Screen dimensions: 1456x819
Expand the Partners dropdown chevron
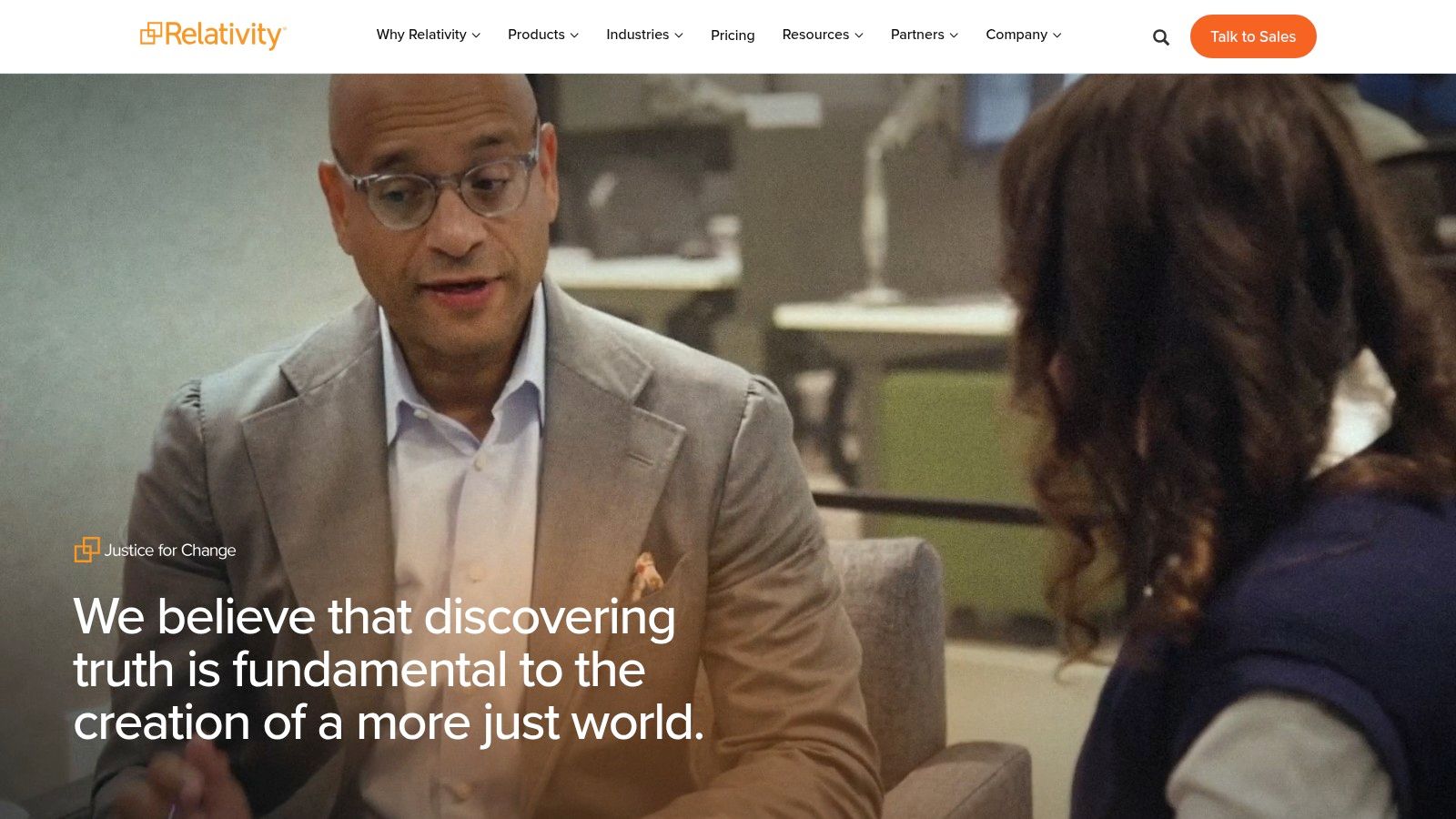pos(954,35)
